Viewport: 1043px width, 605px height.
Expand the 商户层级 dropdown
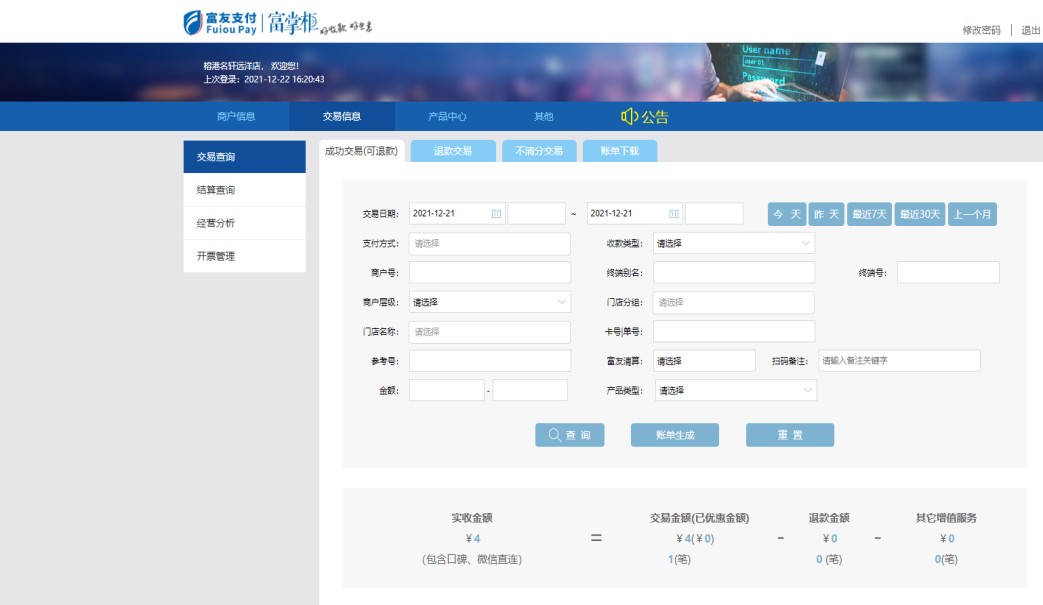coord(561,302)
